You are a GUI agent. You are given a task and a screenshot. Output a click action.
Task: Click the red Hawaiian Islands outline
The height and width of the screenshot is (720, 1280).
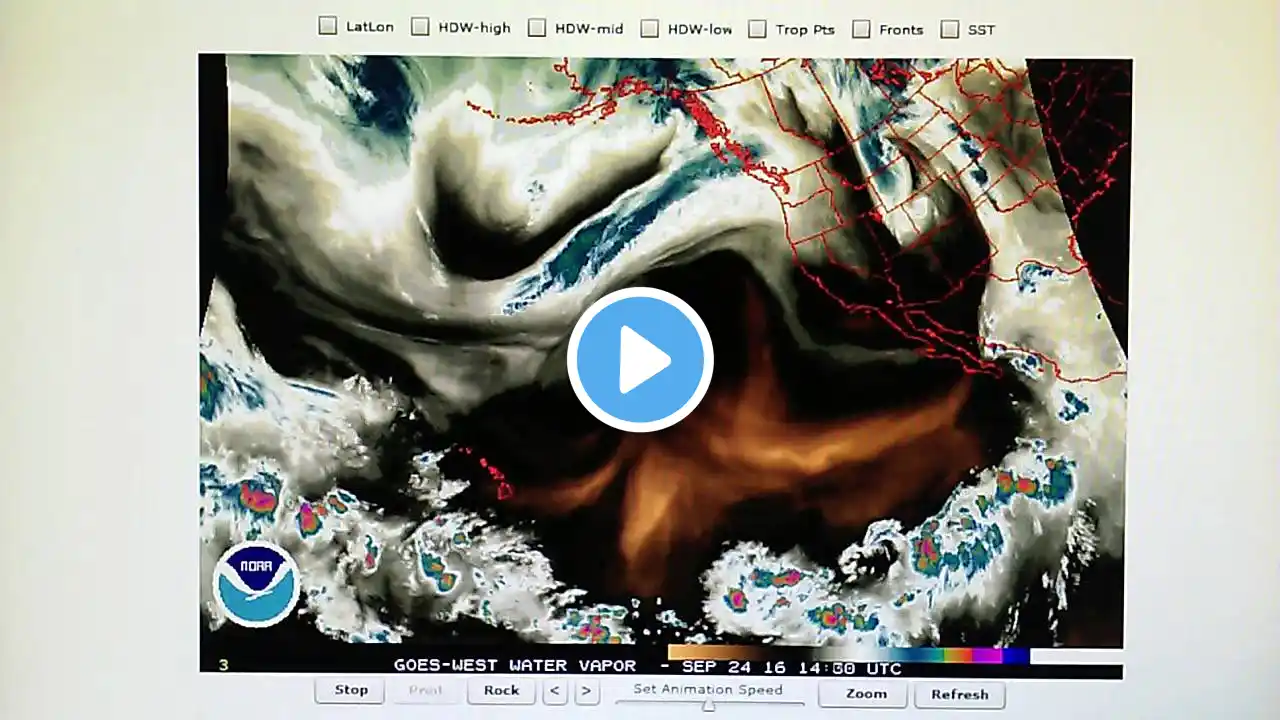(490, 475)
